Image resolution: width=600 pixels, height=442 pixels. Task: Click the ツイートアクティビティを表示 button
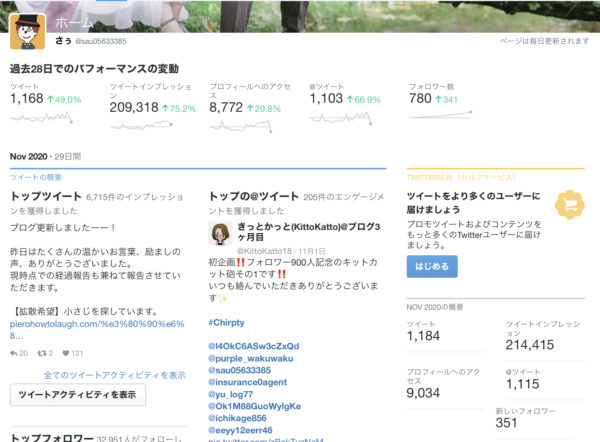pyautogui.click(x=78, y=395)
